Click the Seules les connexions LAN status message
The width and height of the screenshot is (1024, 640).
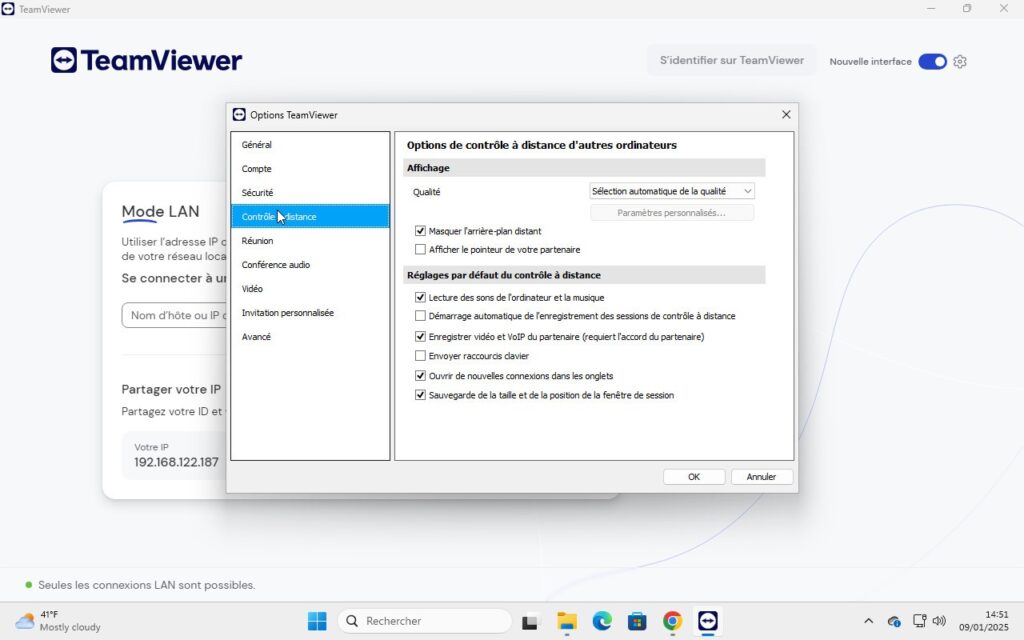[x=146, y=585]
